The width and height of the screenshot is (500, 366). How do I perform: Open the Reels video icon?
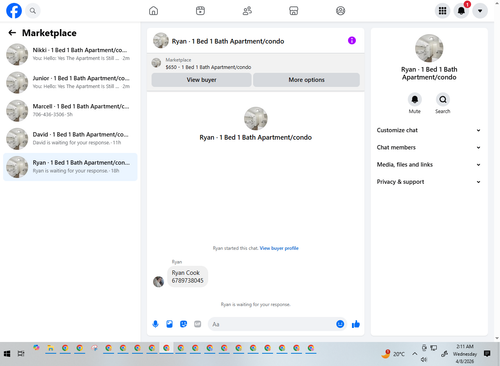click(200, 11)
